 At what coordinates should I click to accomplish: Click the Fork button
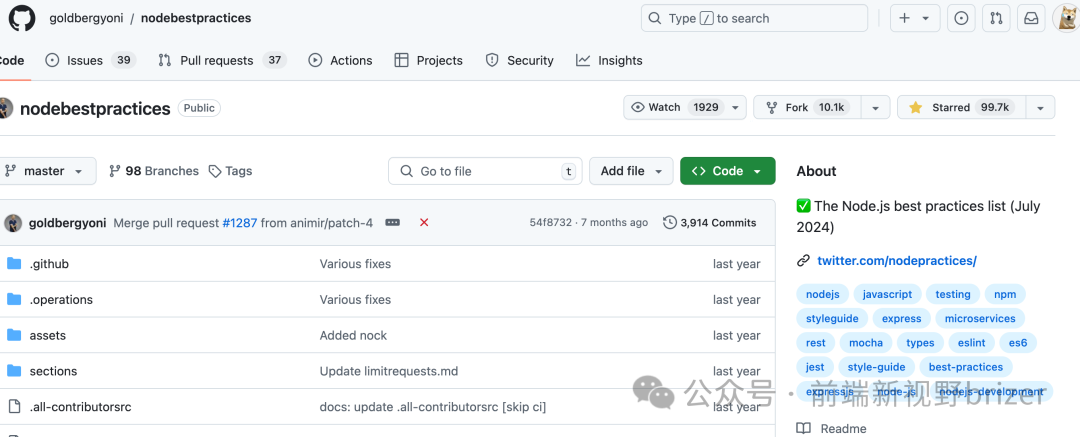click(x=808, y=108)
